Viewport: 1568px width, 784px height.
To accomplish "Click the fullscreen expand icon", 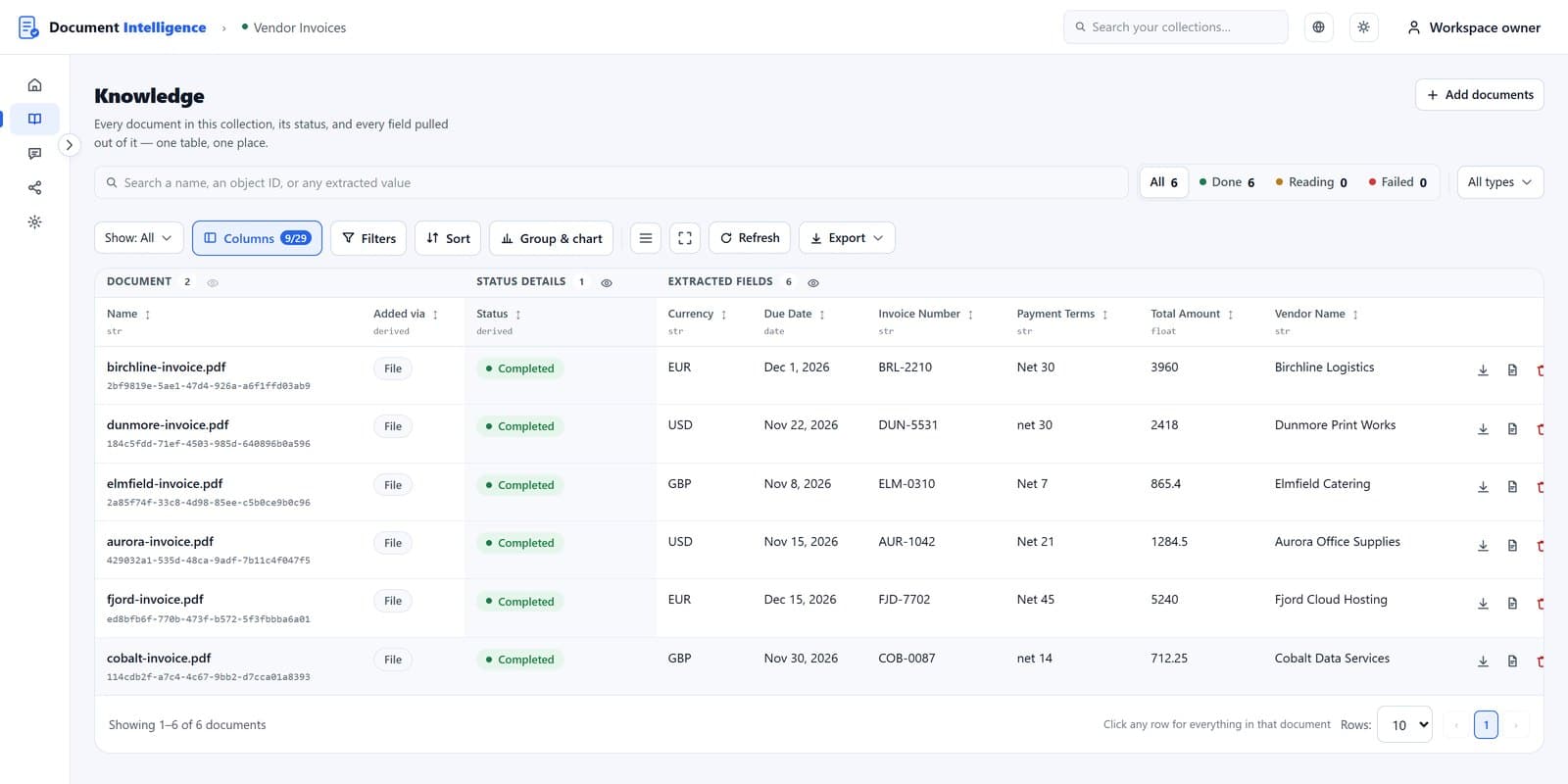I will tap(685, 238).
